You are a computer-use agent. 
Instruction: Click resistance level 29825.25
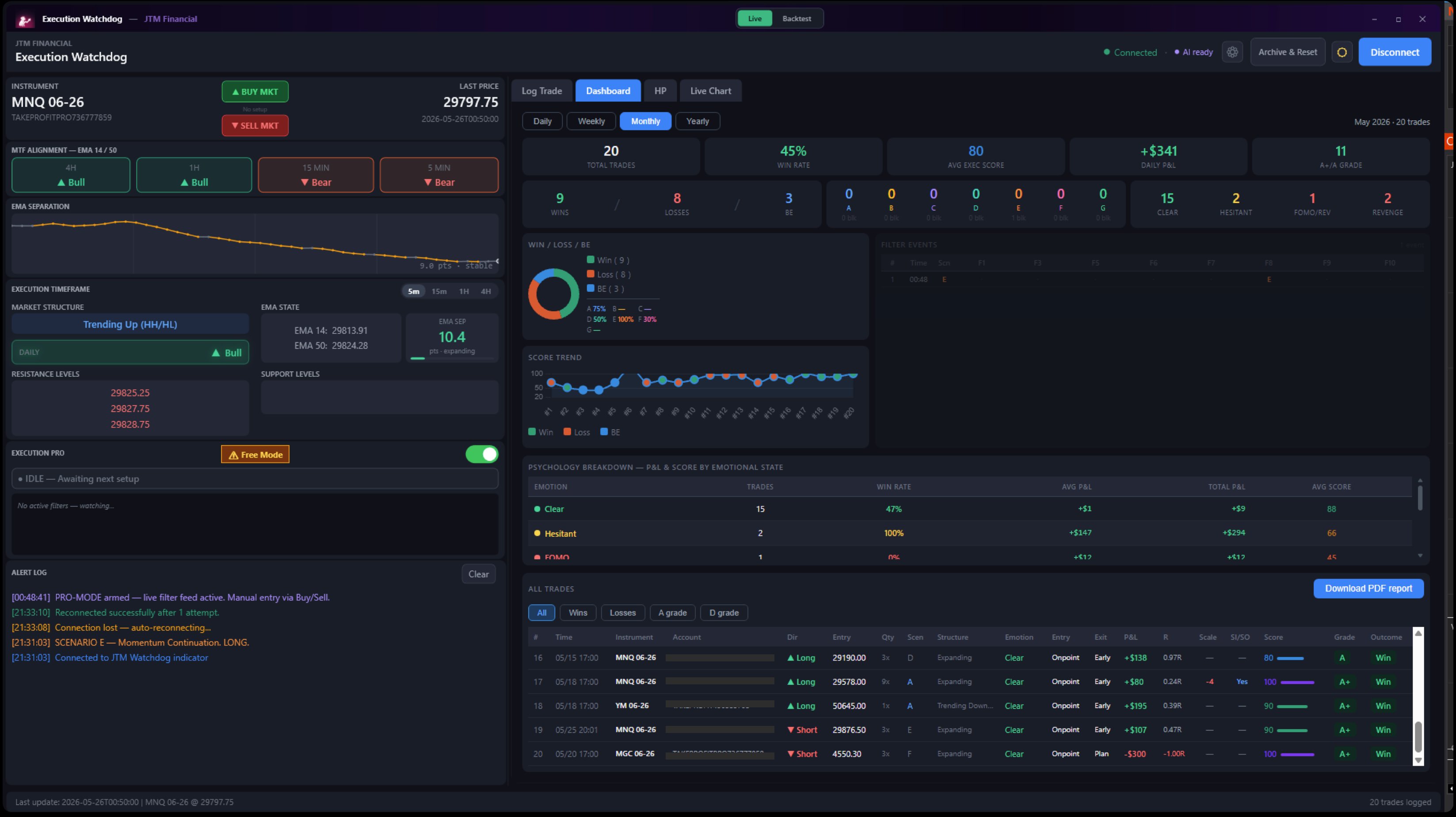130,393
